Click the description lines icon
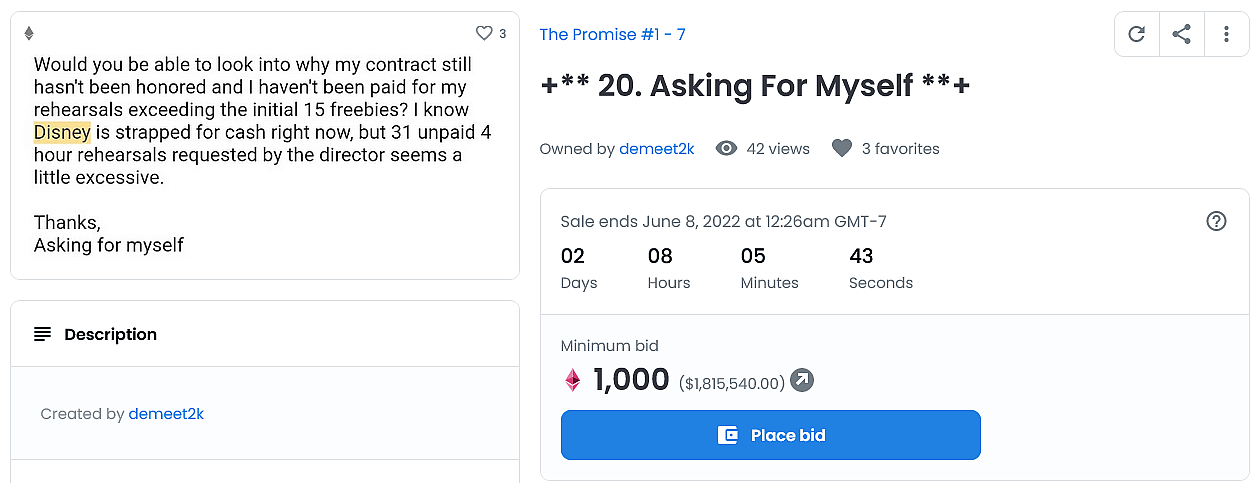 [x=42, y=334]
